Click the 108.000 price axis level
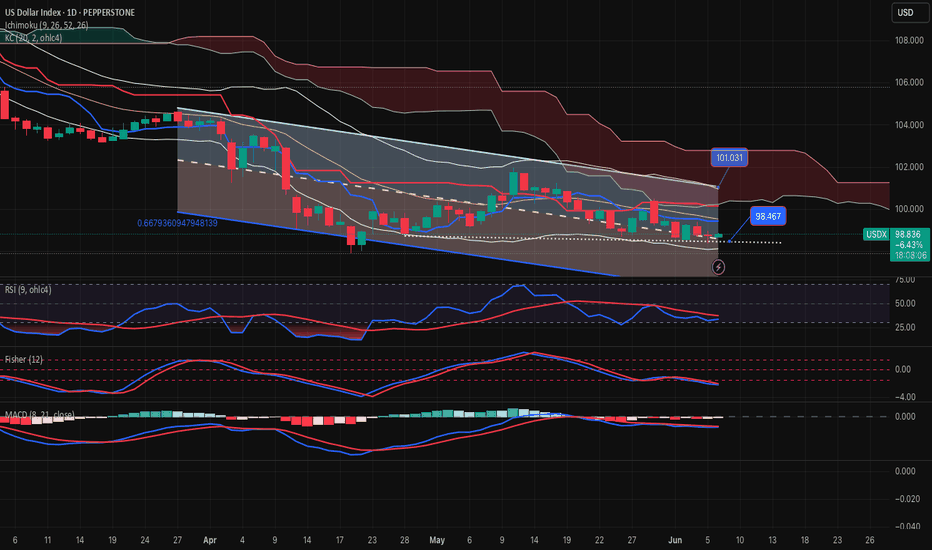The image size is (932, 550). [909, 40]
